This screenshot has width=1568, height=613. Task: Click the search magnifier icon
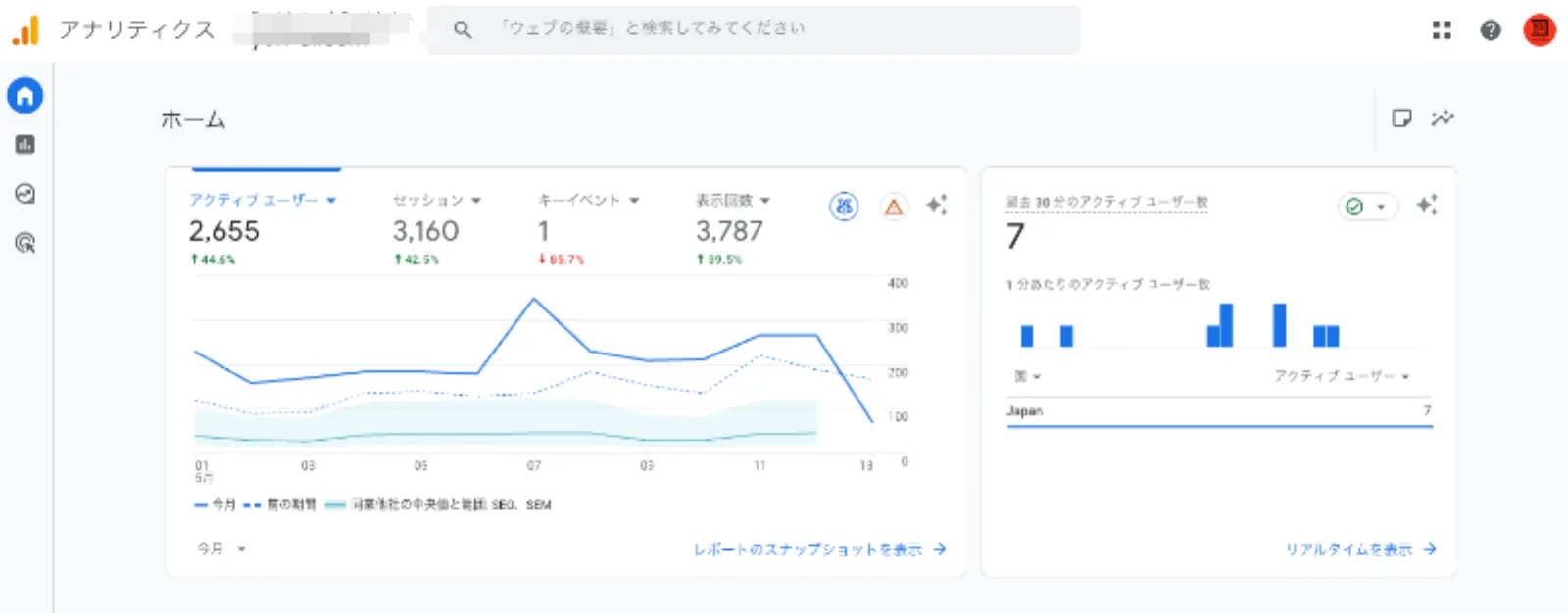[463, 30]
